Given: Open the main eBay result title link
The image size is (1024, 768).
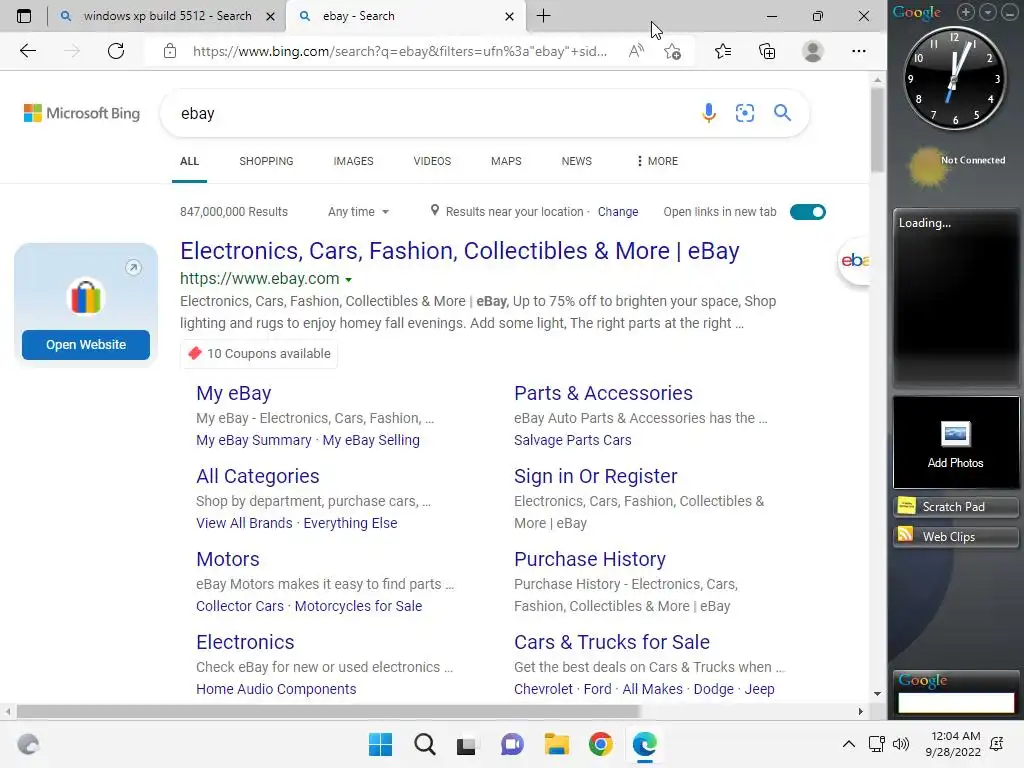Looking at the screenshot, I should 460,251.
